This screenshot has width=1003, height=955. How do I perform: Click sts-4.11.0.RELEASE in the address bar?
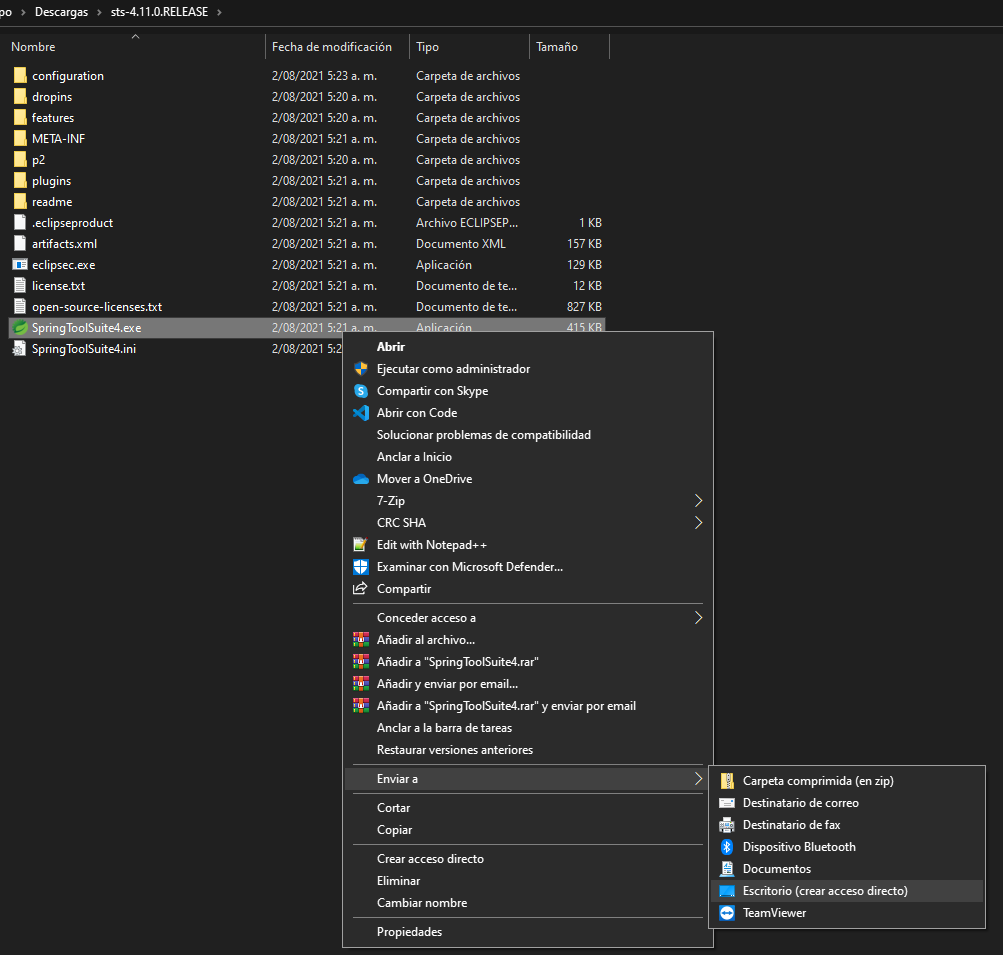[159, 12]
